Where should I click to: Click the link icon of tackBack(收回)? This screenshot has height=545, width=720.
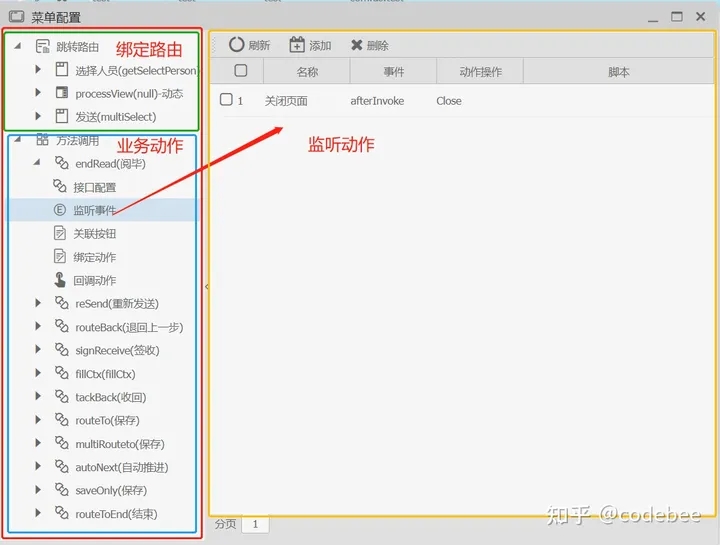click(62, 396)
